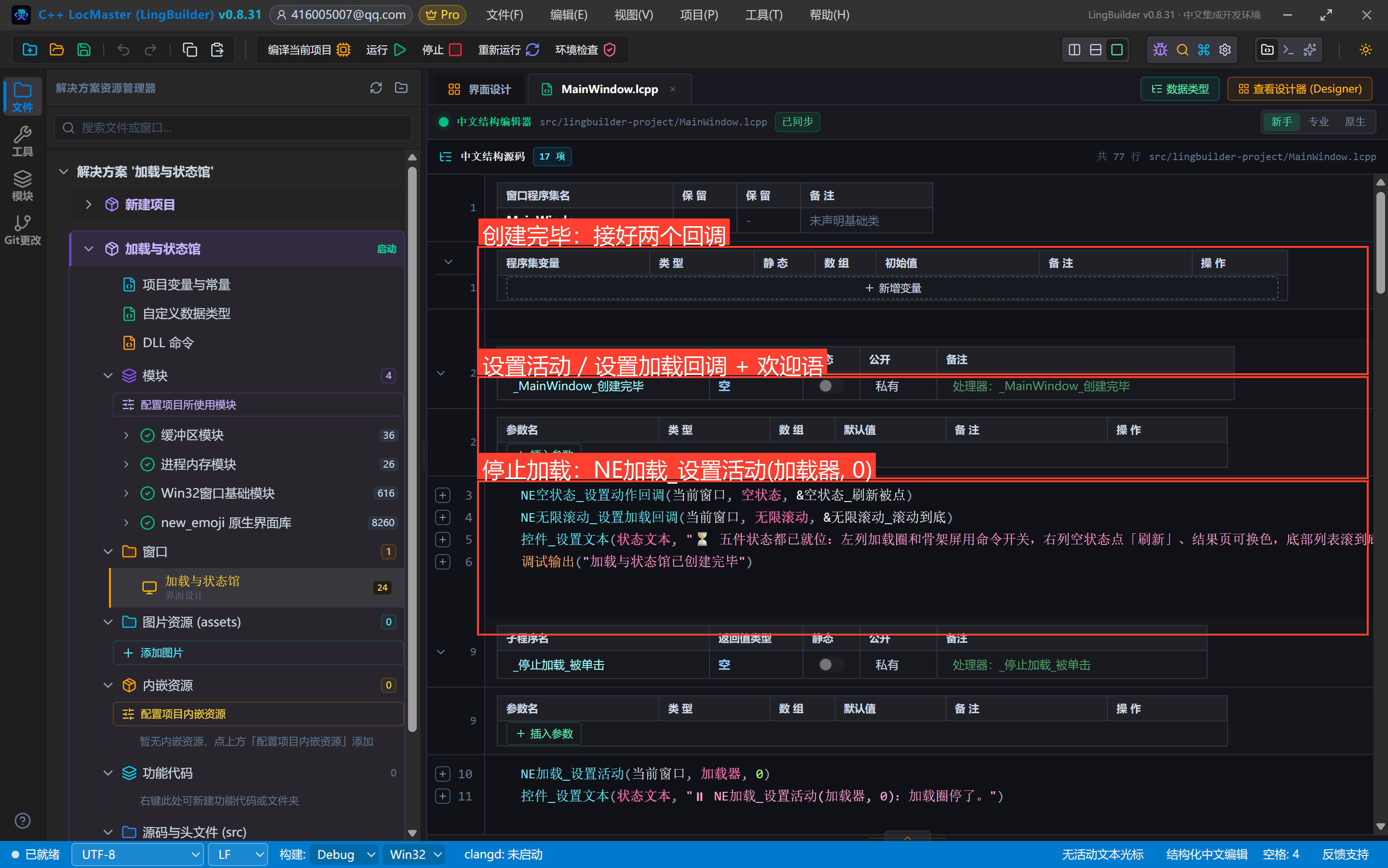Open the Debug build configuration dropdown
Screen dimensions: 1388x868
coord(344,854)
